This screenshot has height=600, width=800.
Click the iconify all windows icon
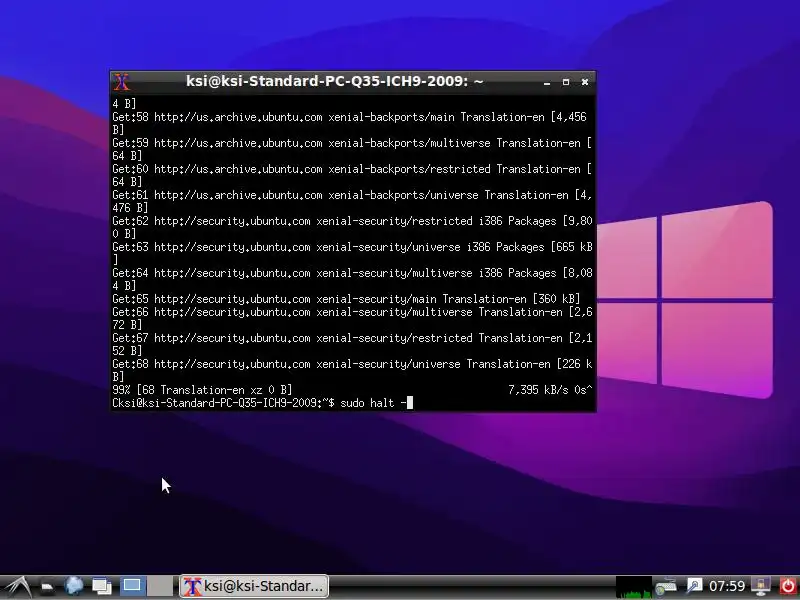[x=102, y=586]
